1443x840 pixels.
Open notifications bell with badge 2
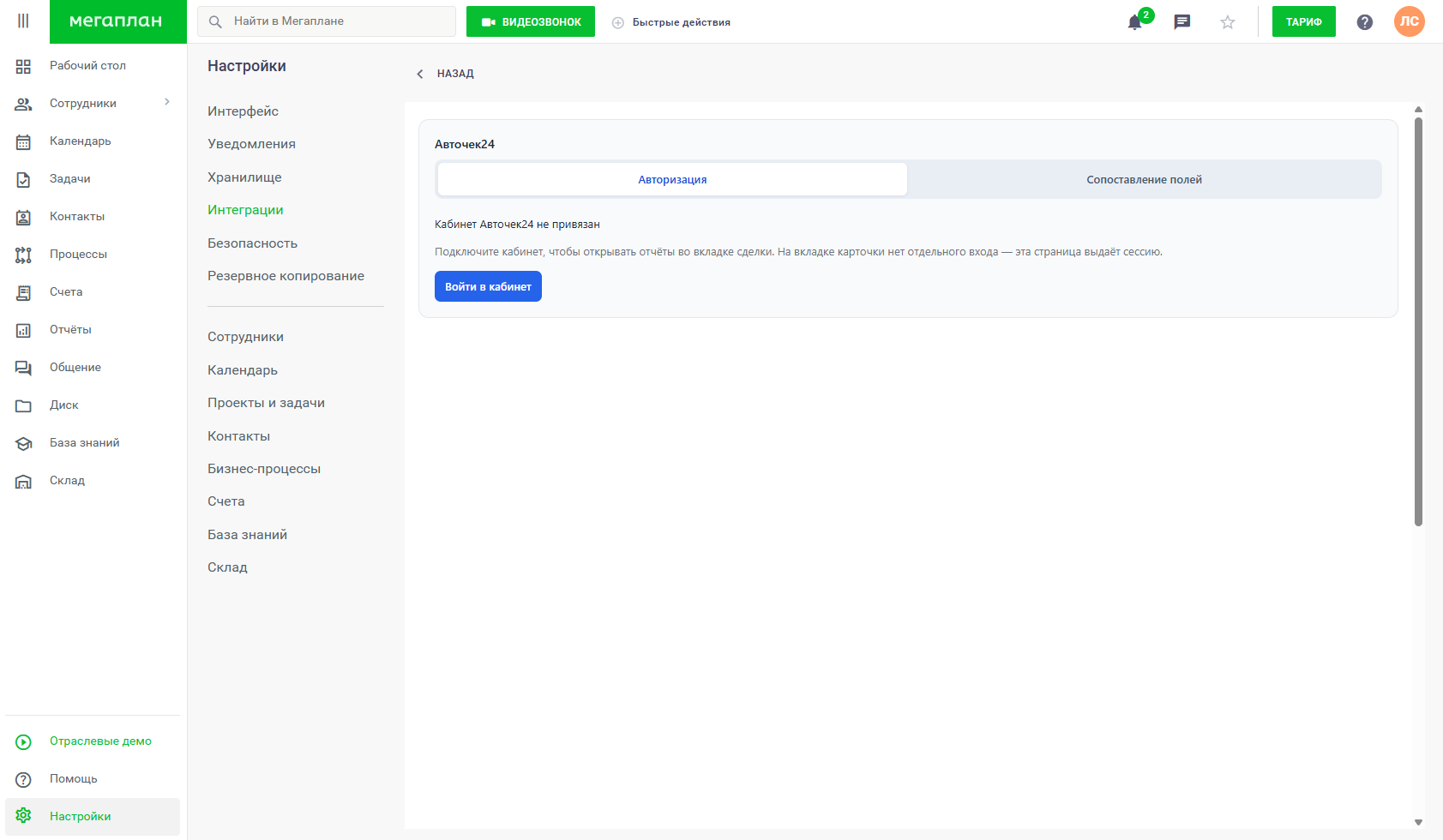[x=1135, y=22]
